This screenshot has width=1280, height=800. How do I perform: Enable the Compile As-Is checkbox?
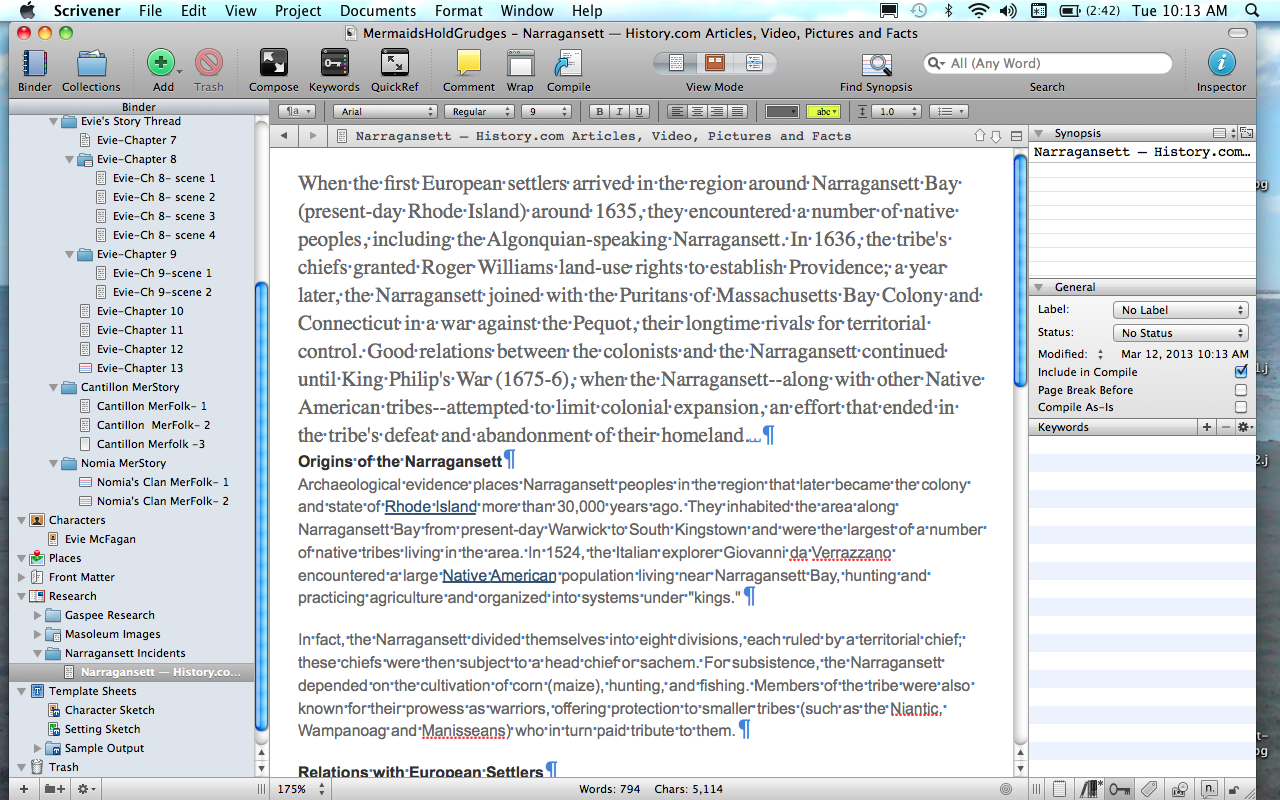pos(1241,408)
